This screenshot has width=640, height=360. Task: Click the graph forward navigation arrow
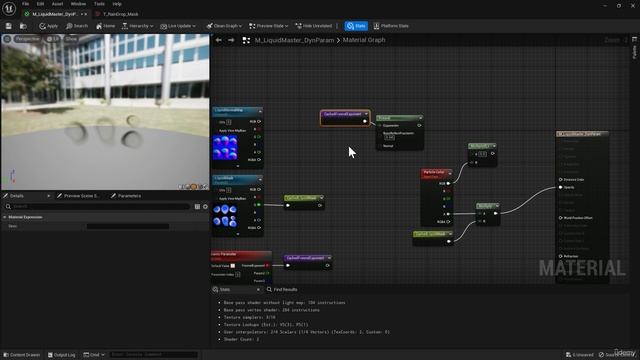[x=231, y=40]
